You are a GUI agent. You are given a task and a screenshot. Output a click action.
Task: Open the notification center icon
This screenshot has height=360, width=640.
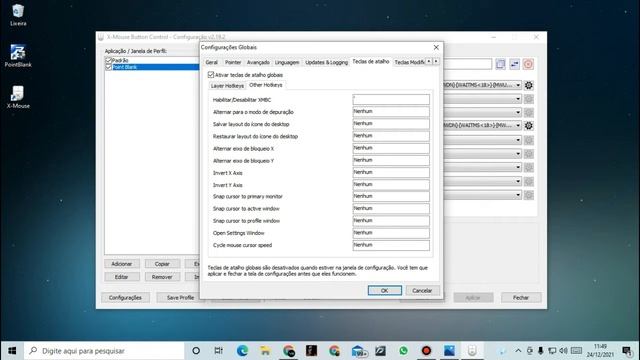click(627, 351)
